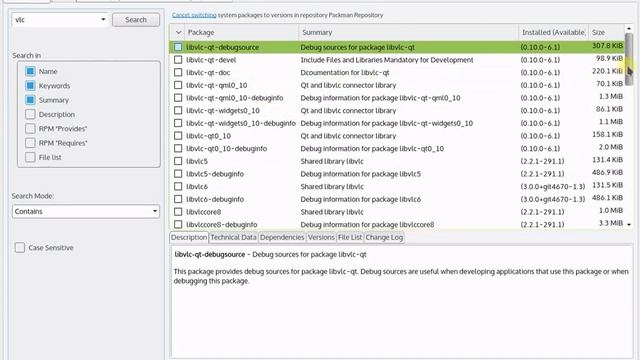Click the 307.8 KiB size value
The height and width of the screenshot is (360, 640).
pos(607,46)
